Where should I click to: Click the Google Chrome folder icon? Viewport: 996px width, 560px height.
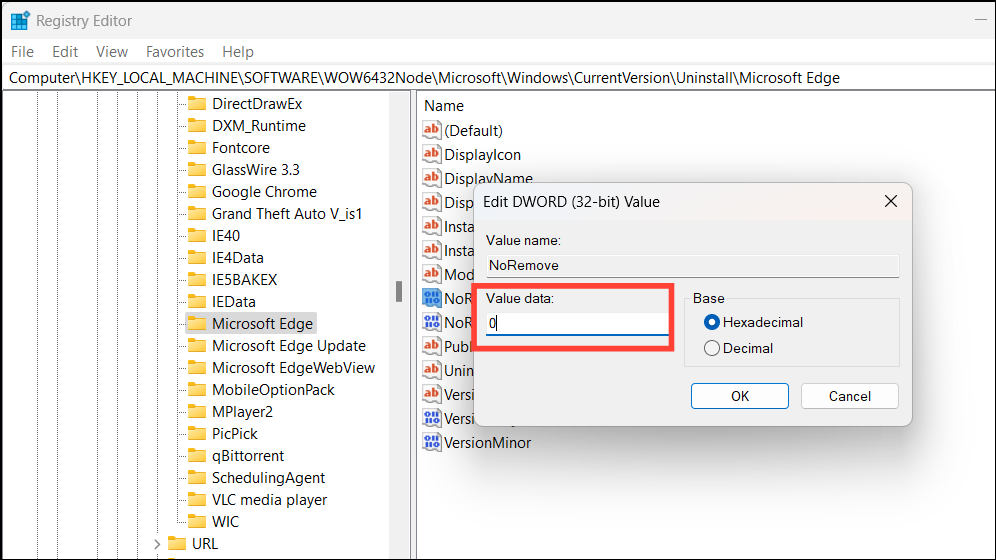tap(197, 192)
